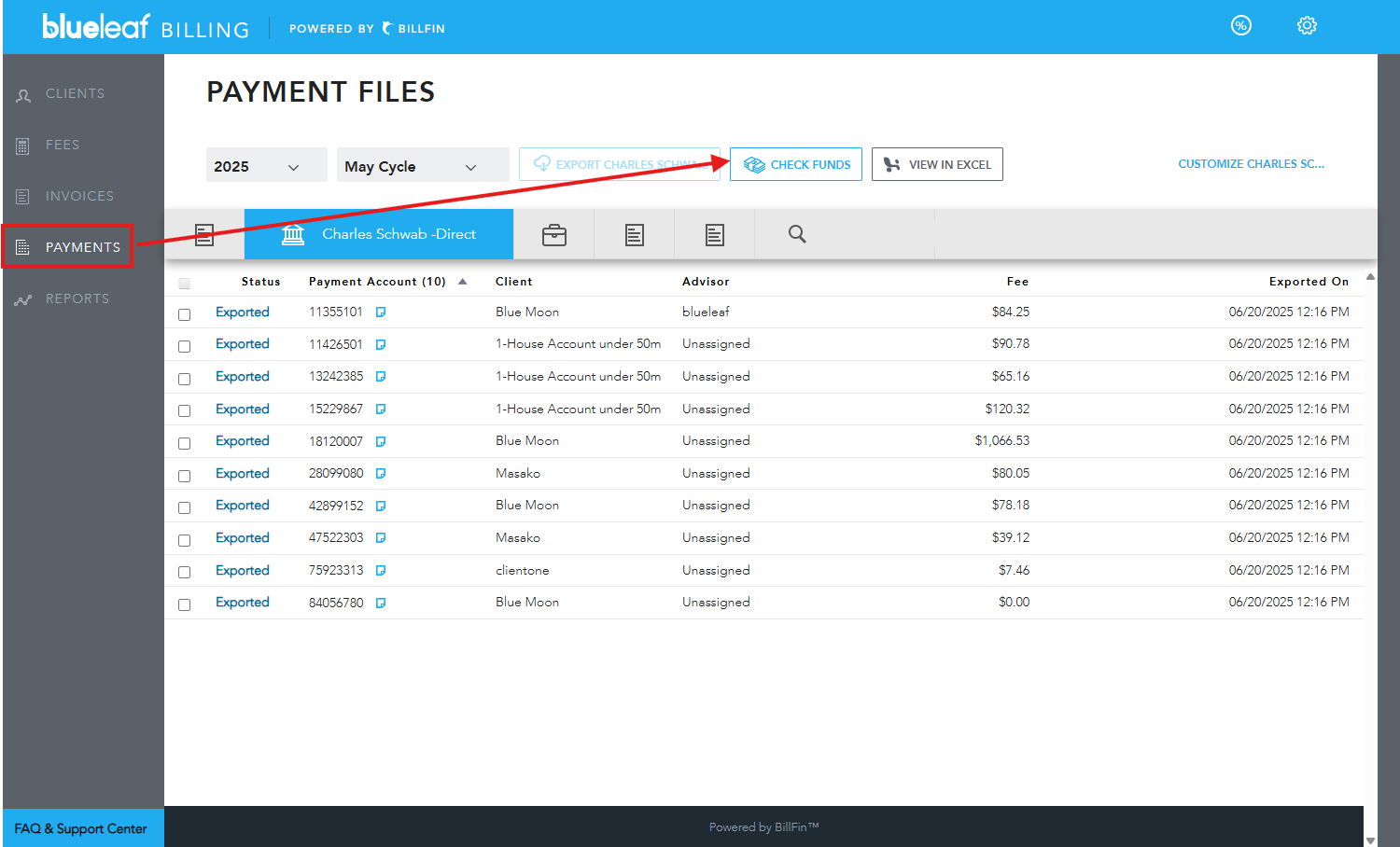Select the first document tab icon
Image resolution: width=1400 pixels, height=847 pixels.
(204, 234)
